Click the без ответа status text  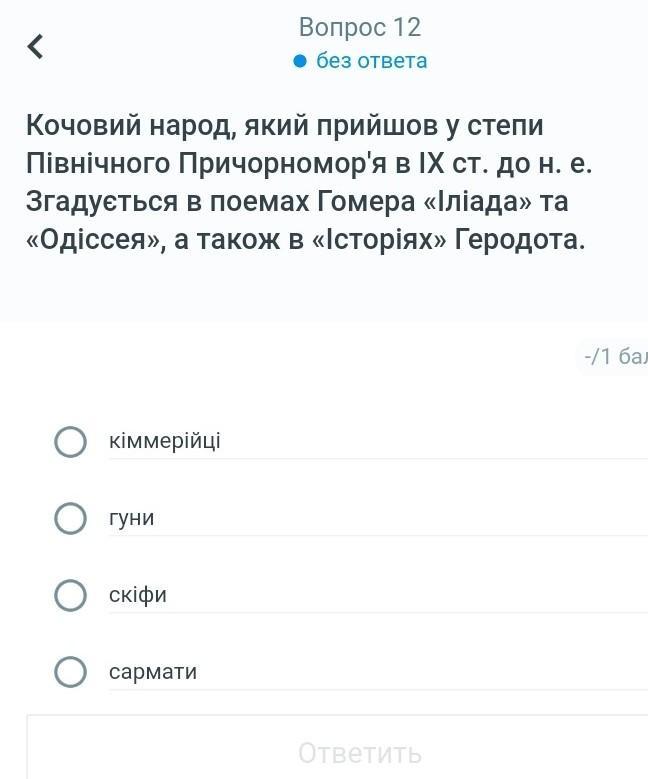pyautogui.click(x=371, y=61)
